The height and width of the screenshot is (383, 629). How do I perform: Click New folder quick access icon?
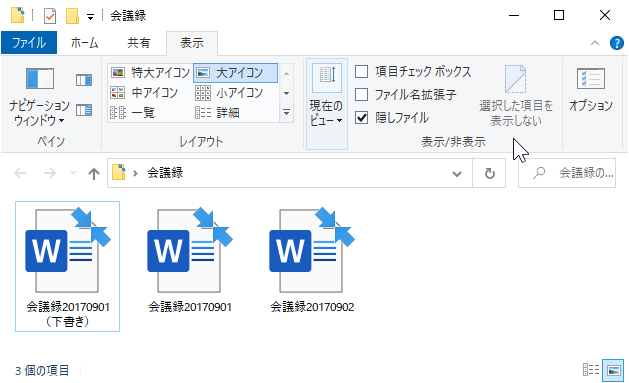pyautogui.click(x=72, y=16)
